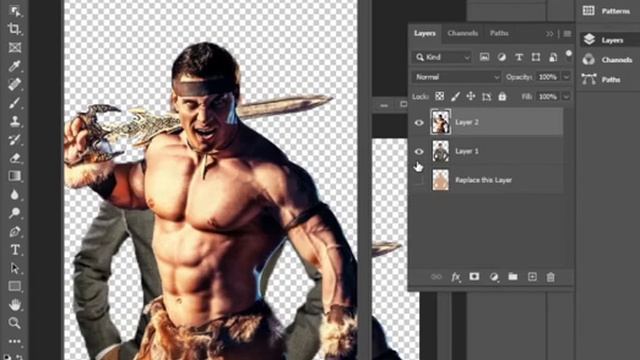Select the Eyedropper tool

coord(15,66)
